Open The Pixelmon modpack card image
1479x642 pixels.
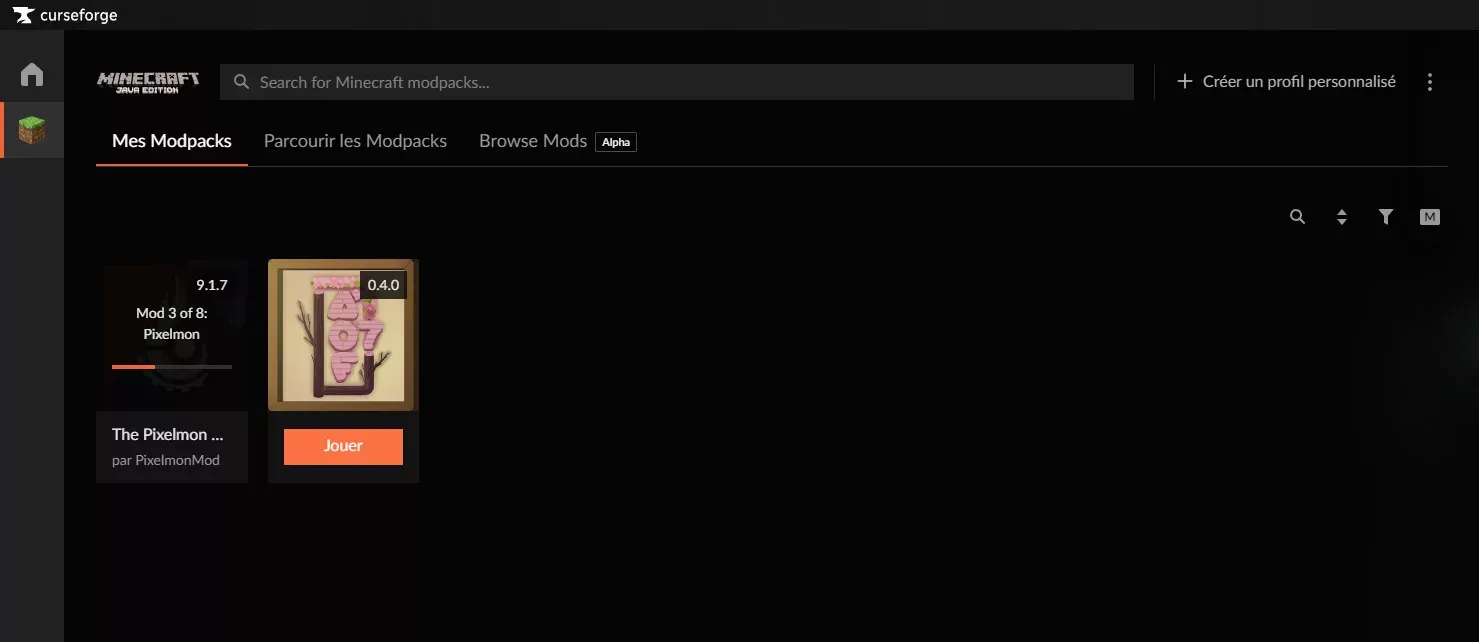[172, 335]
